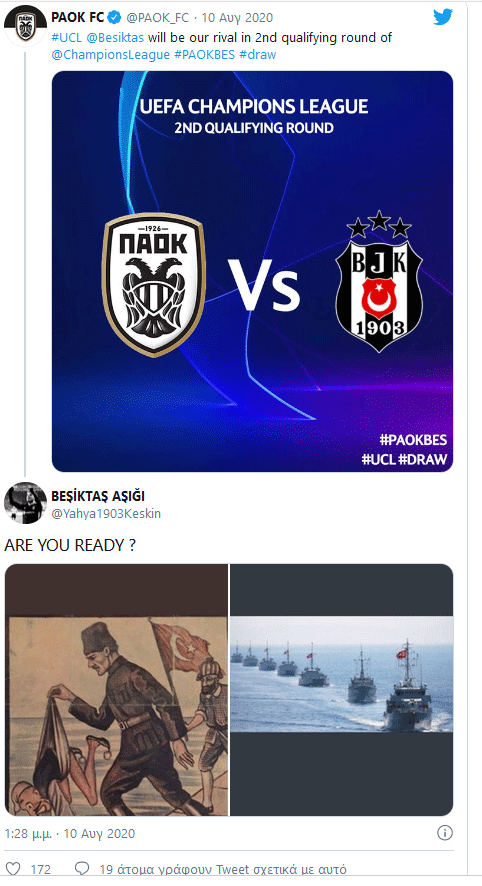
Task: Open the tweet info circle icon
Action: [445, 833]
